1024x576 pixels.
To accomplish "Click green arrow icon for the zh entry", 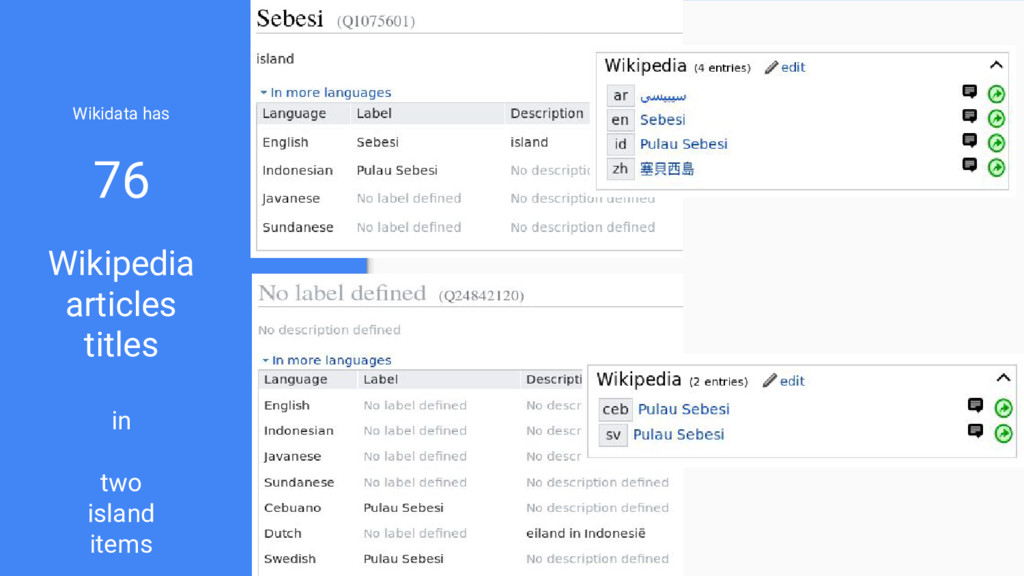I will [996, 168].
